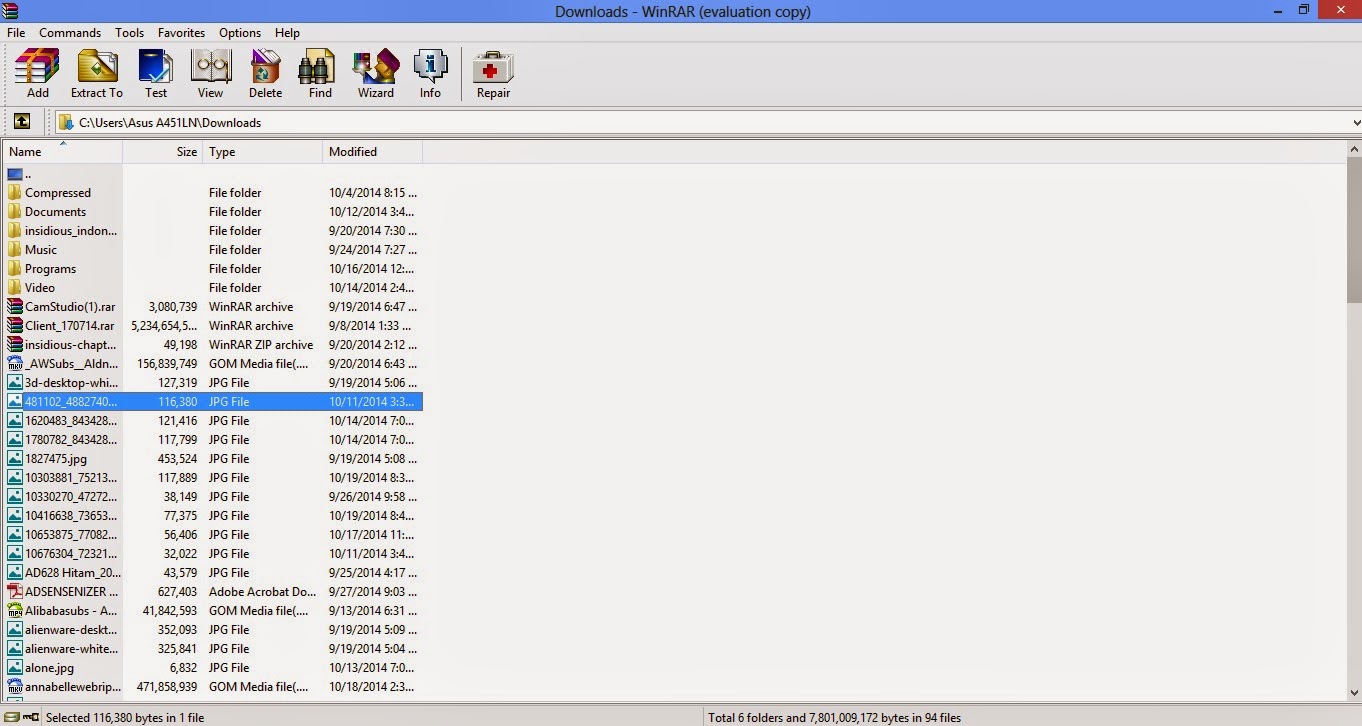
Task: Select the alienware-deskt... JPG file
Action: coord(213,630)
